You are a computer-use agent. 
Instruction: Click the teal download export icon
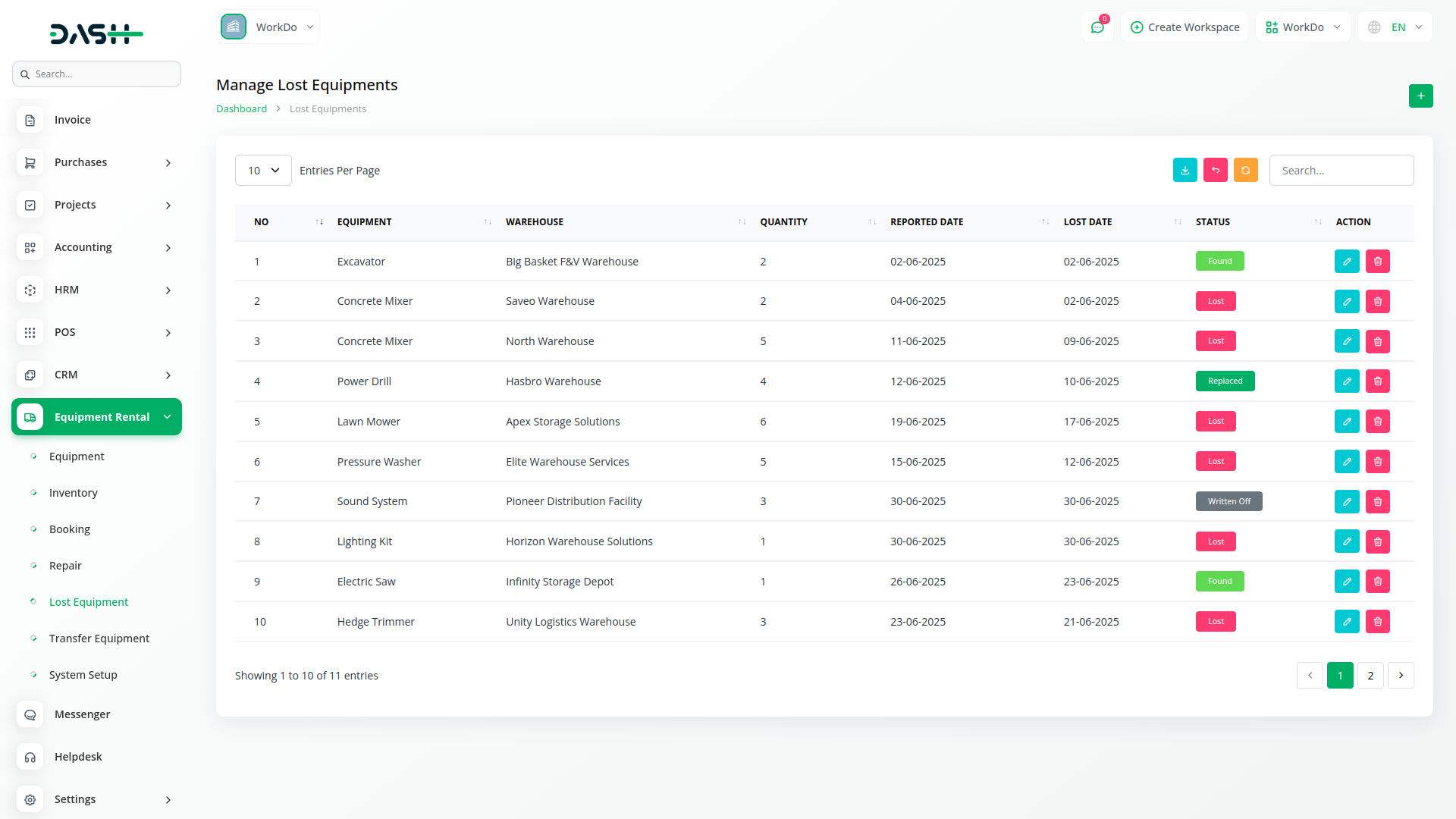tap(1185, 170)
